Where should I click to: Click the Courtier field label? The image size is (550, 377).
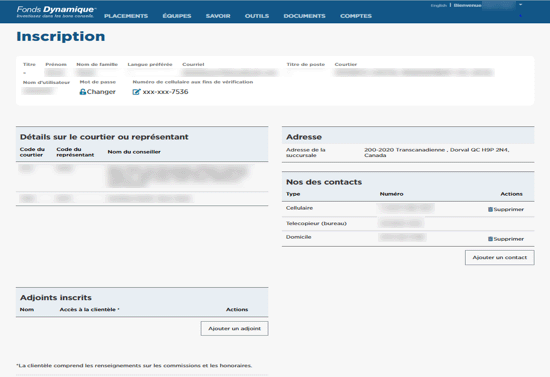[346, 65]
